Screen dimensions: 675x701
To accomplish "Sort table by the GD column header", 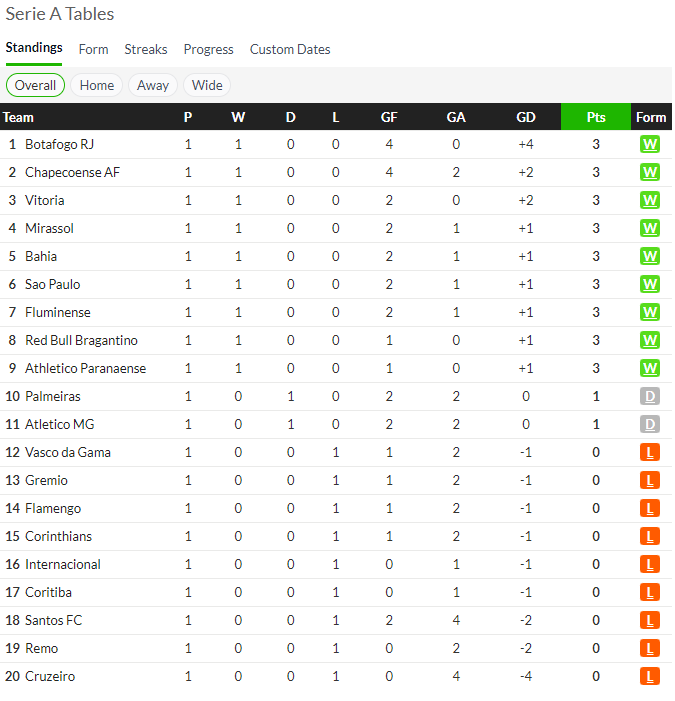I will [x=526, y=117].
